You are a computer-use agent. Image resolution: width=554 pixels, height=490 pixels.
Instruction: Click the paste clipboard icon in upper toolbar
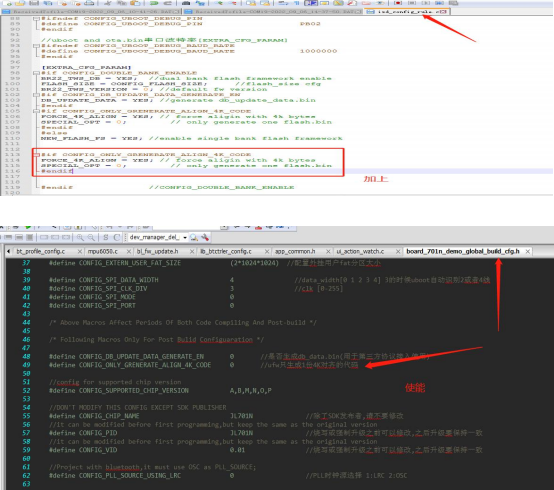(135, 3)
